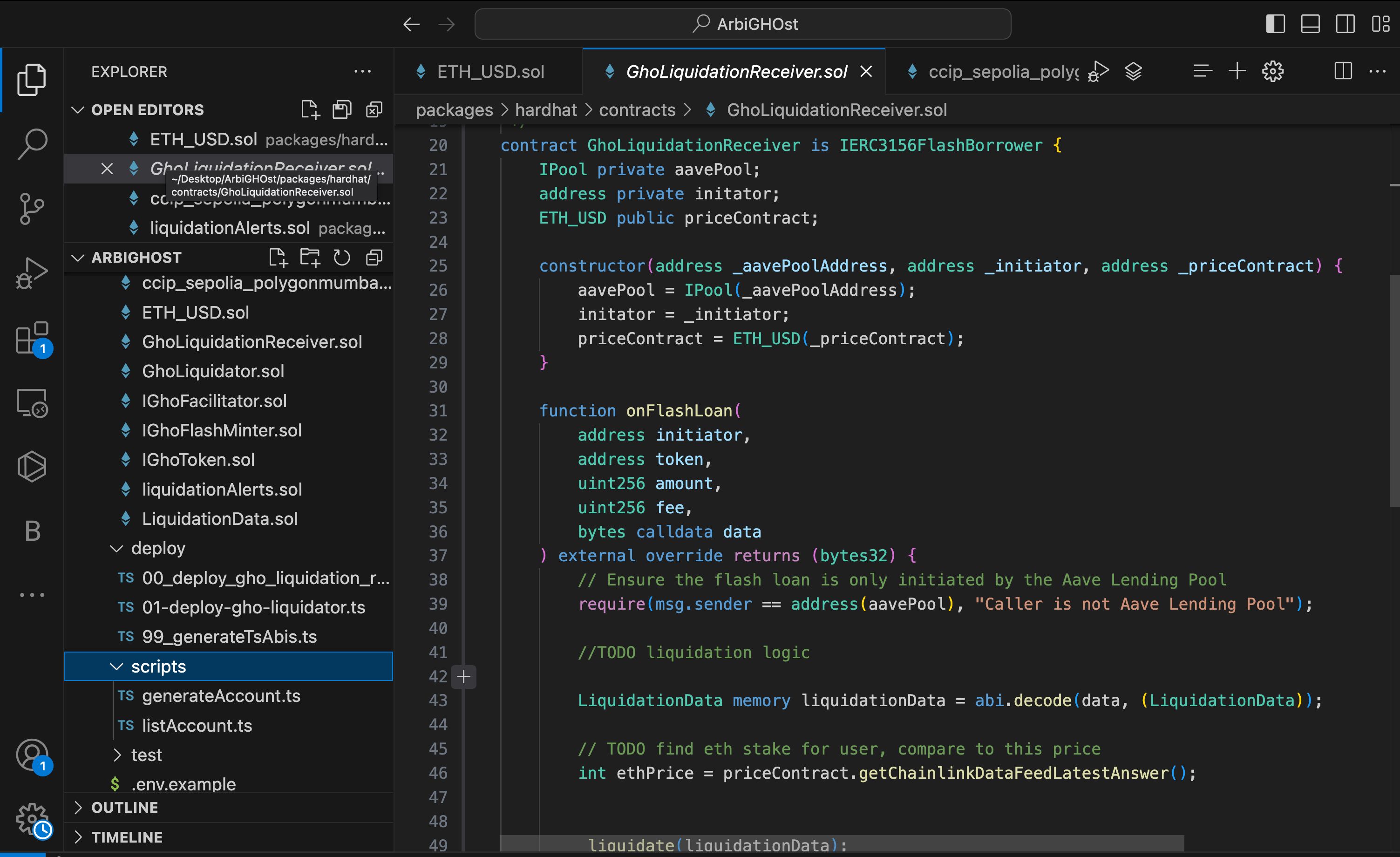Show additional views ellipsis in activity bar
This screenshot has height=857, width=1400.
32,595
